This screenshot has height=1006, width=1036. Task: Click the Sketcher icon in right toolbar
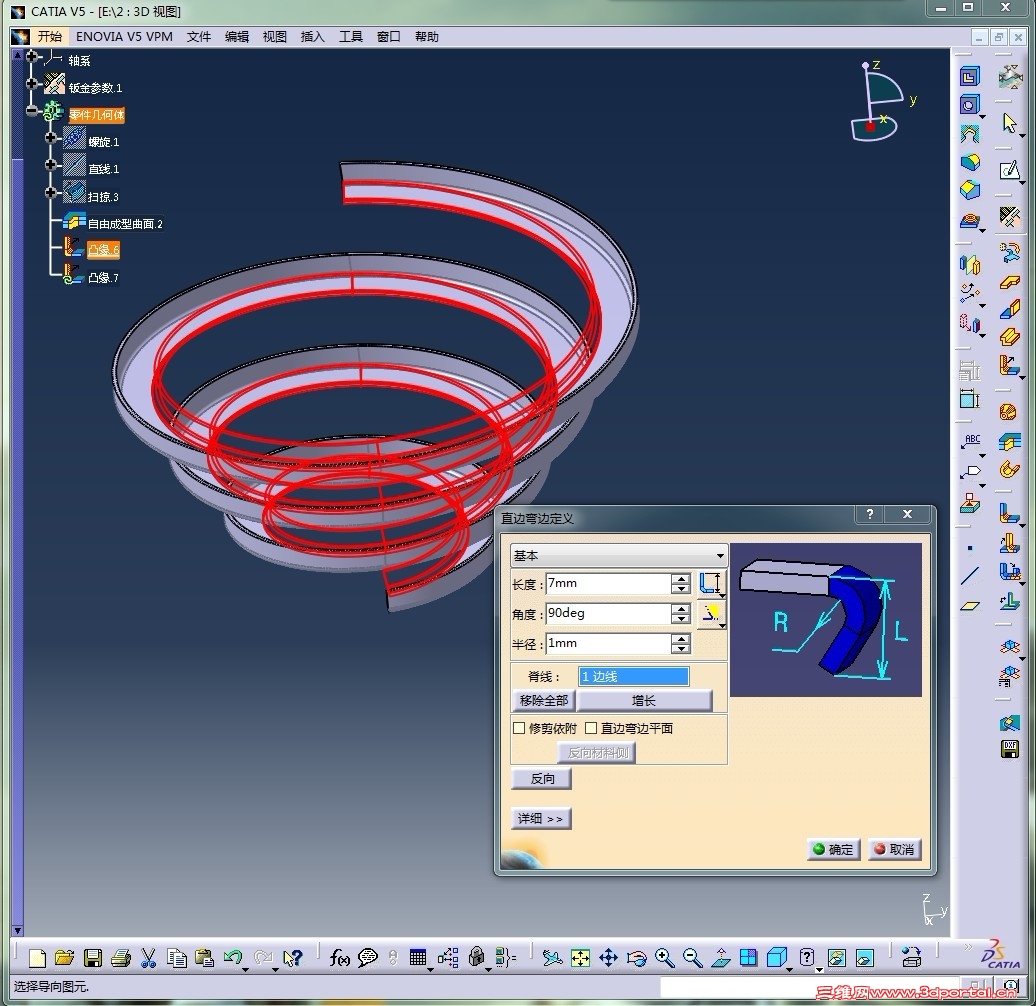pyautogui.click(x=1009, y=170)
